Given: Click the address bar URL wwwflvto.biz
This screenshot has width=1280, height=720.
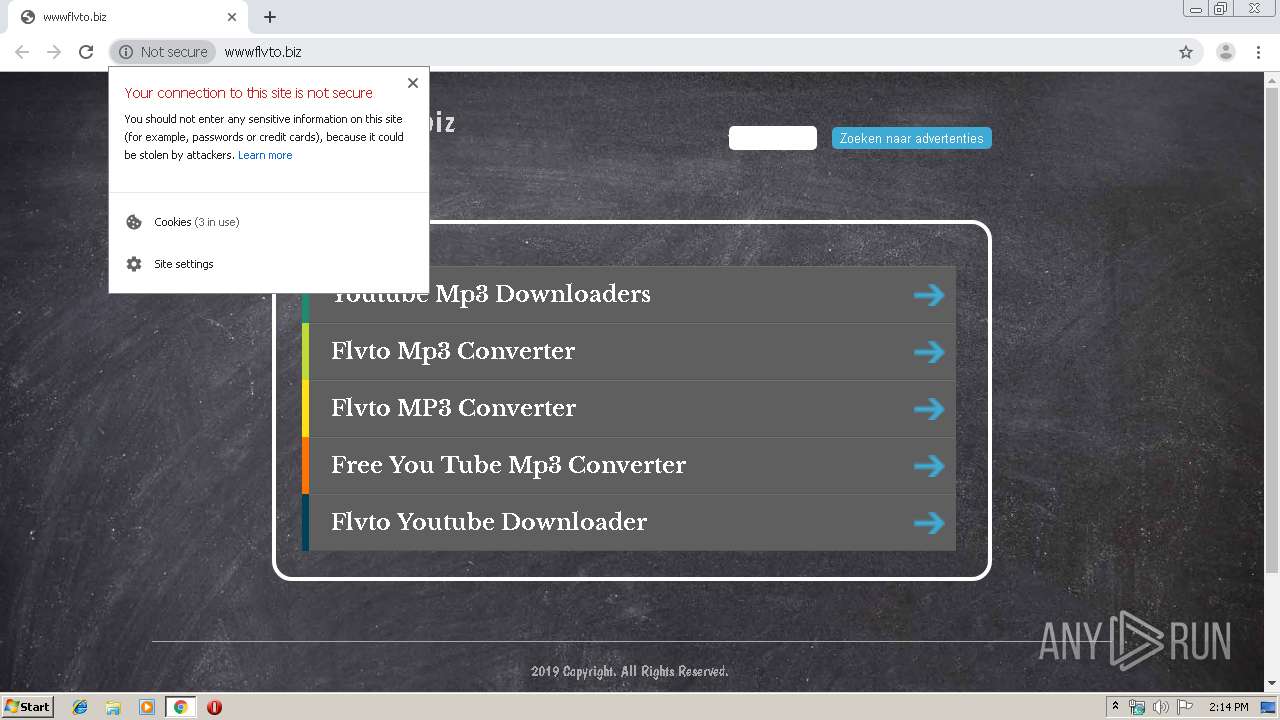Looking at the screenshot, I should pyautogui.click(x=263, y=52).
